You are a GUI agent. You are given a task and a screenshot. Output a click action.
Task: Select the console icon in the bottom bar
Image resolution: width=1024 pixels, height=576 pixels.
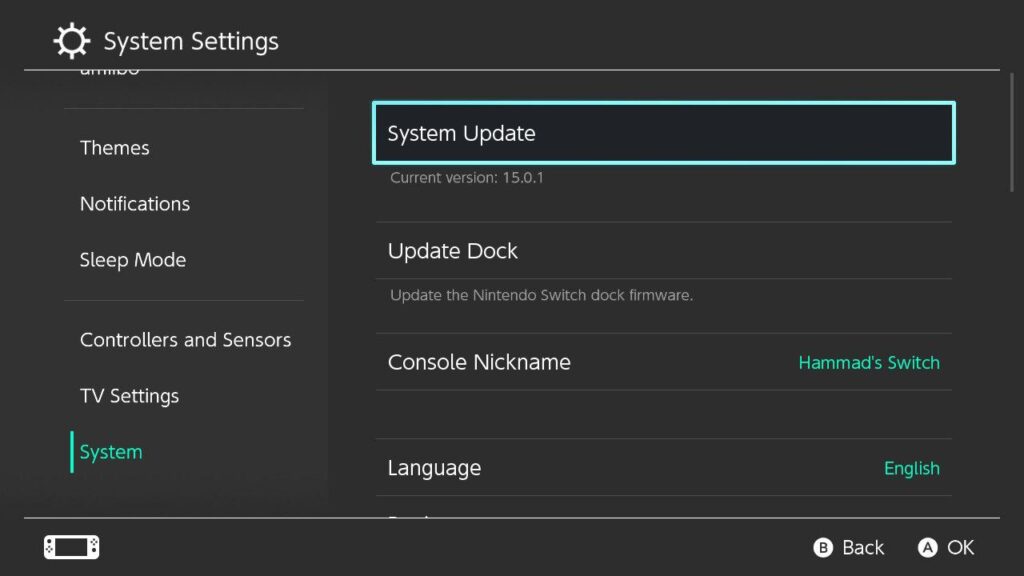(x=70, y=547)
